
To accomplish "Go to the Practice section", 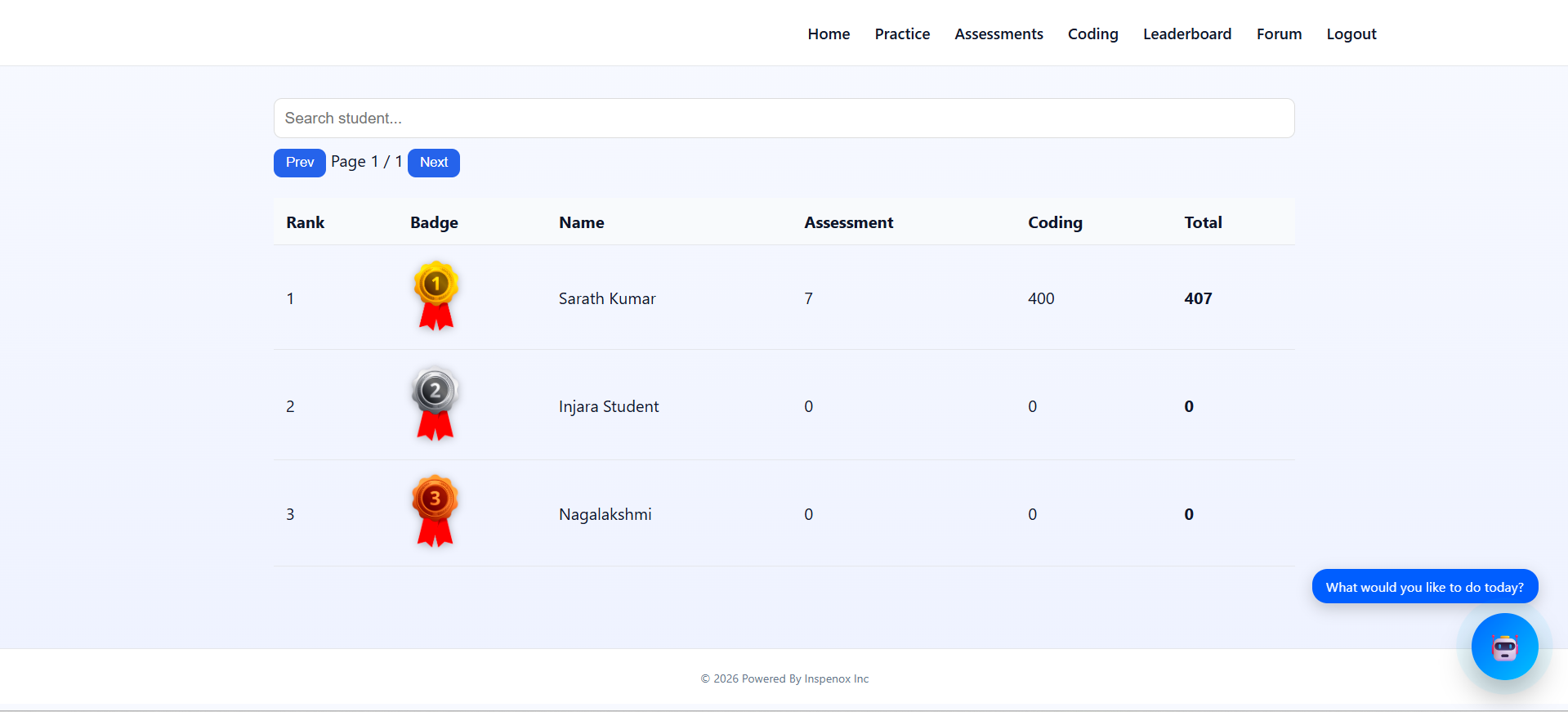I will coord(902,34).
